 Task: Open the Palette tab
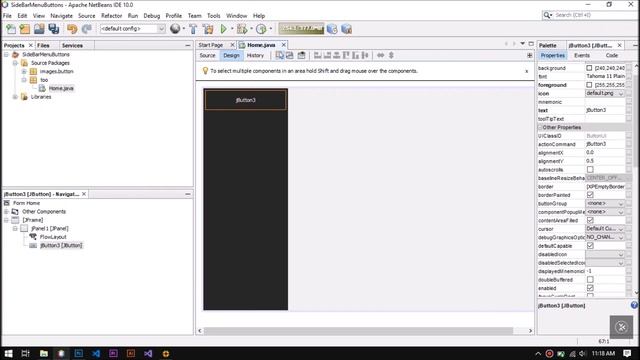tap(548, 45)
